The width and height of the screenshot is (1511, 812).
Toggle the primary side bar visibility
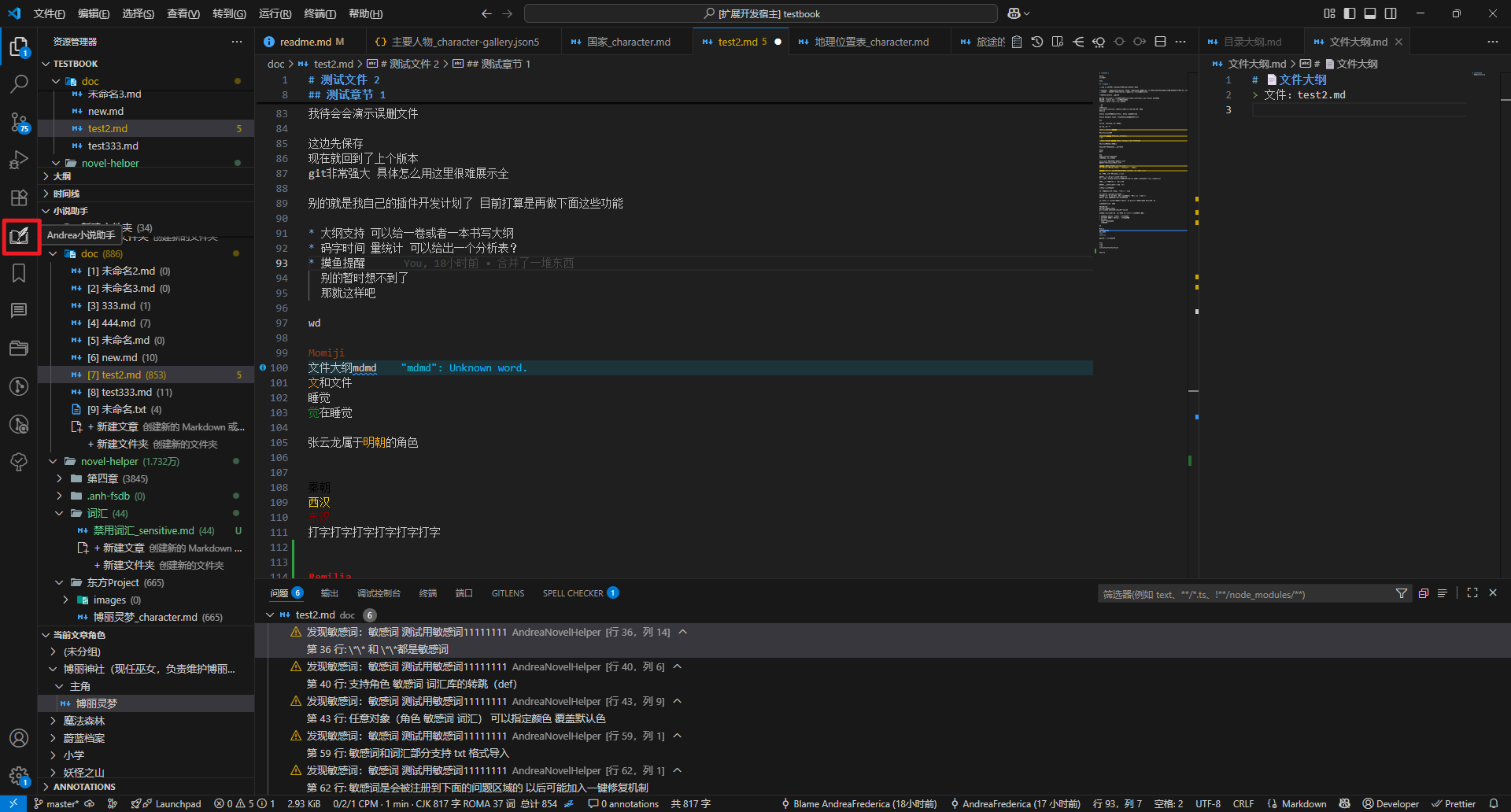(1350, 13)
